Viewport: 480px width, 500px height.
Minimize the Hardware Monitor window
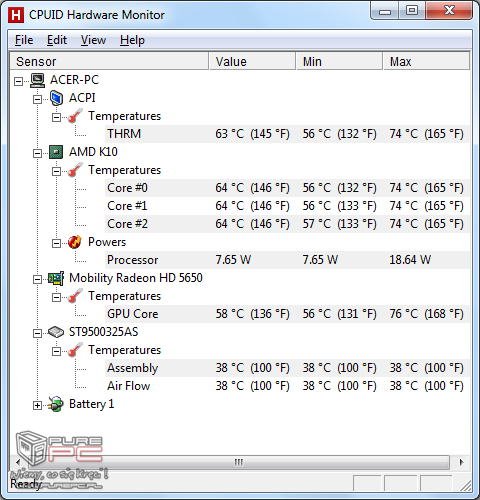pyautogui.click(x=385, y=11)
